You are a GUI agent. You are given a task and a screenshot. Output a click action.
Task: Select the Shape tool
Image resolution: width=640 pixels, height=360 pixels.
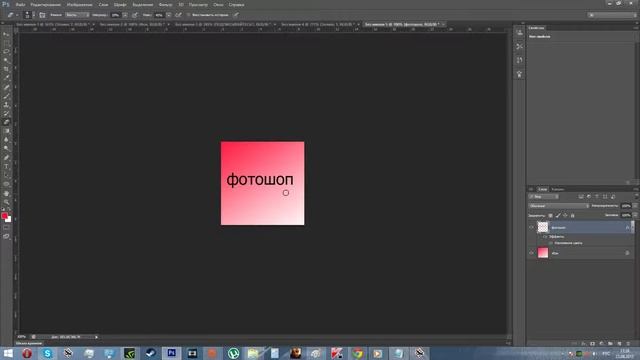tap(6, 184)
